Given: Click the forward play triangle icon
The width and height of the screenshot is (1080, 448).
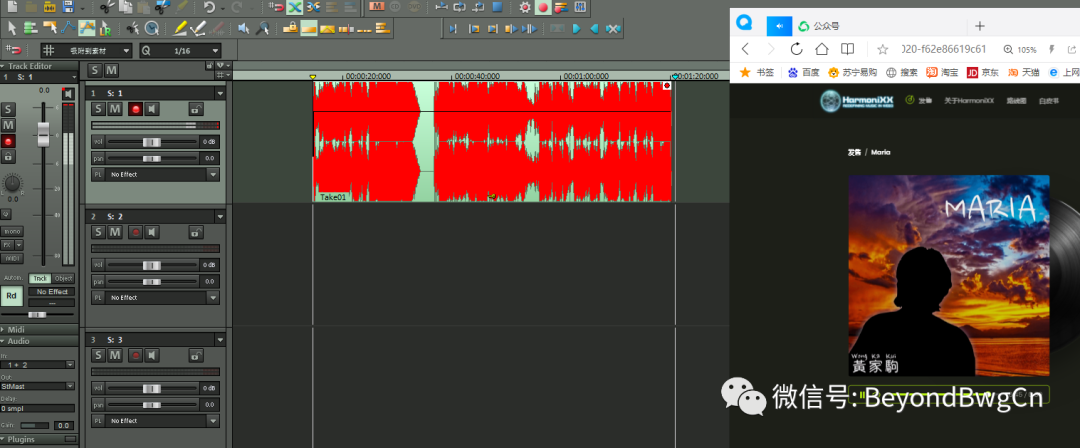Looking at the screenshot, I should pos(577,28).
